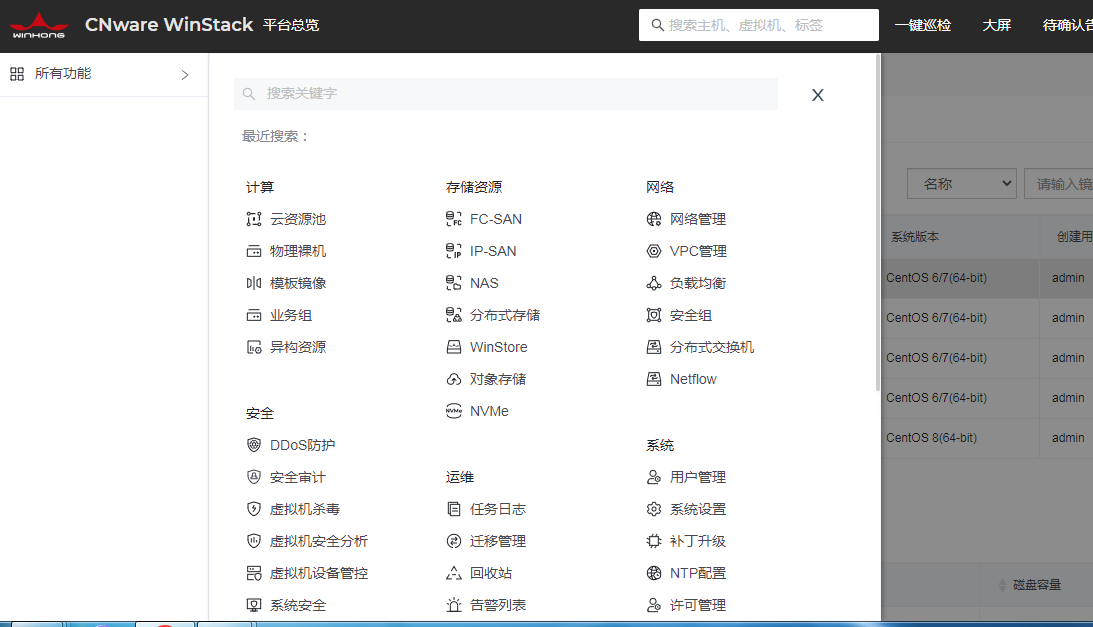Click the 云资源池 cloud resource pool icon

click(254, 219)
